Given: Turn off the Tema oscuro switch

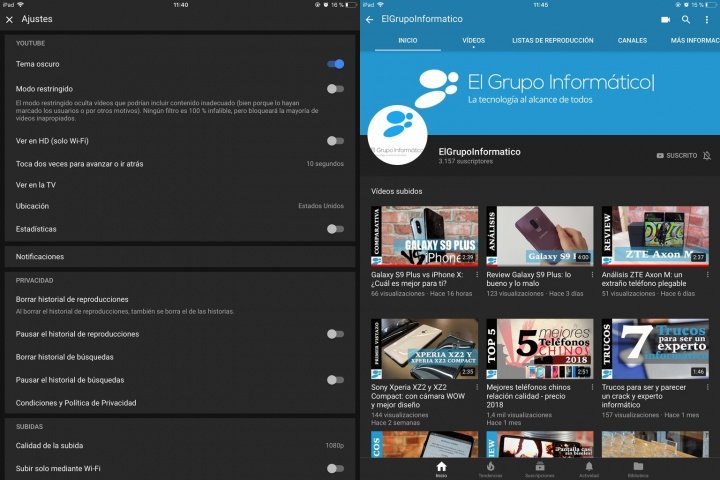Looking at the screenshot, I should tap(336, 64).
